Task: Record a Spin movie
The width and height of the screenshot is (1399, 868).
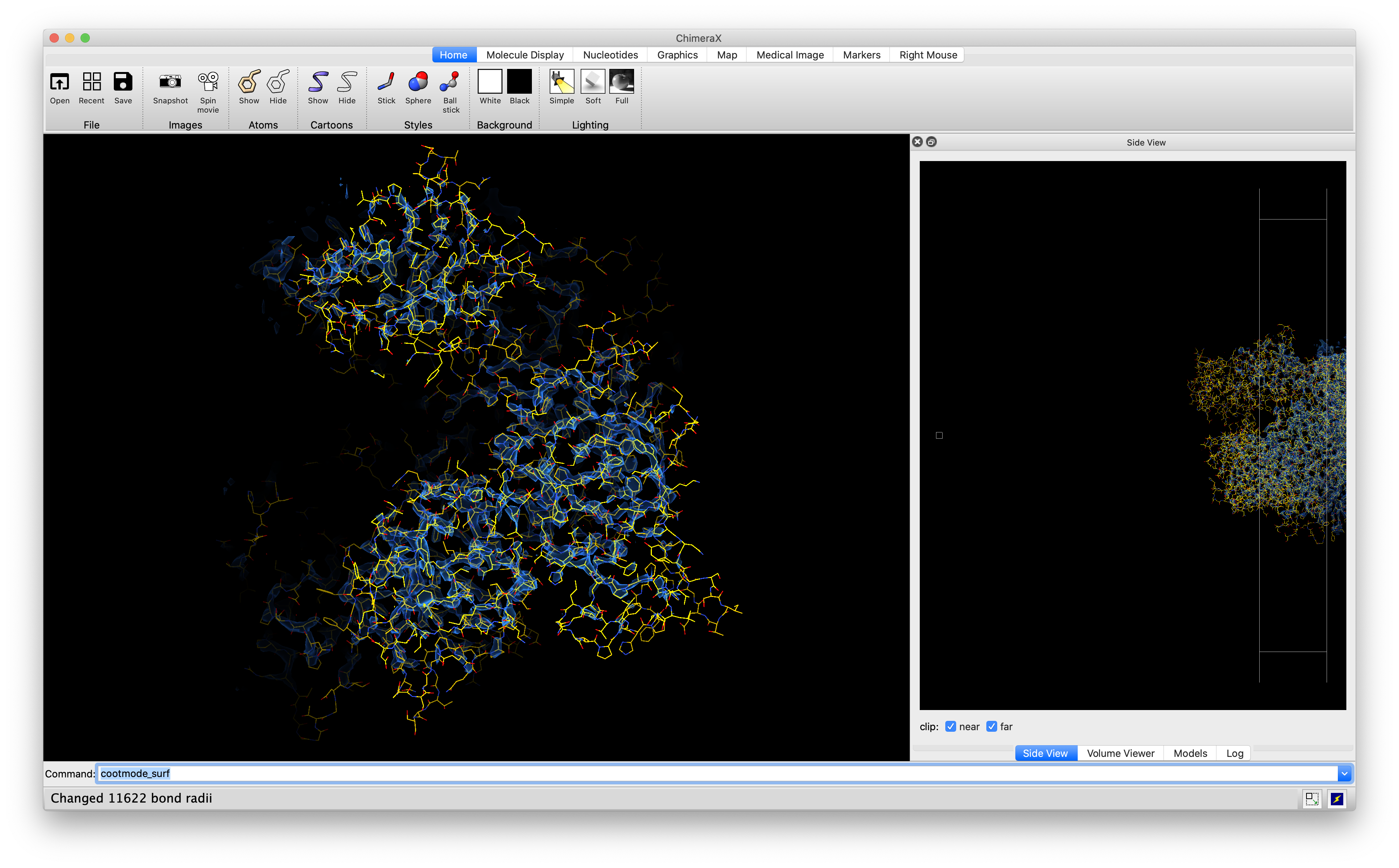Action: 208,82
